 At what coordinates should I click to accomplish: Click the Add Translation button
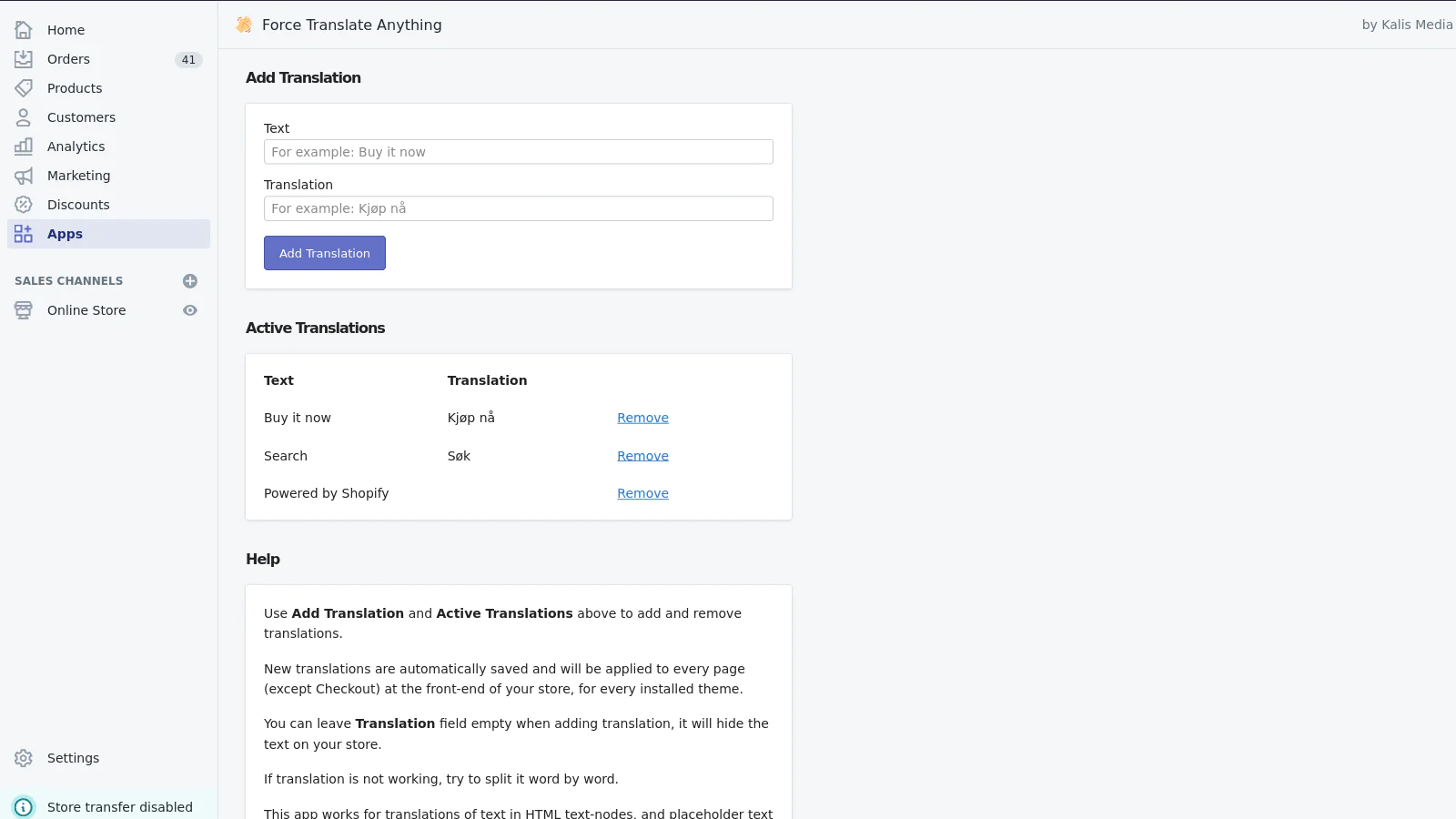click(325, 253)
